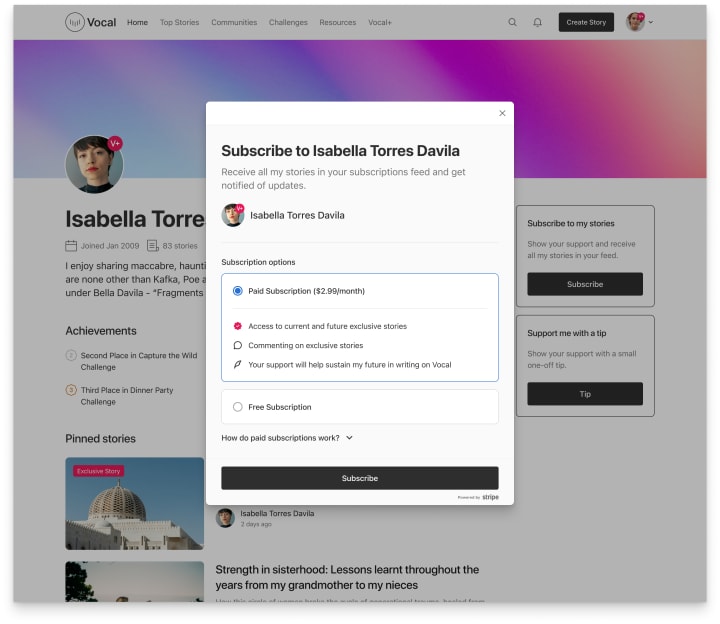Click the V+ badge on the profile photo
This screenshot has height=624, width=720.
coord(115,143)
